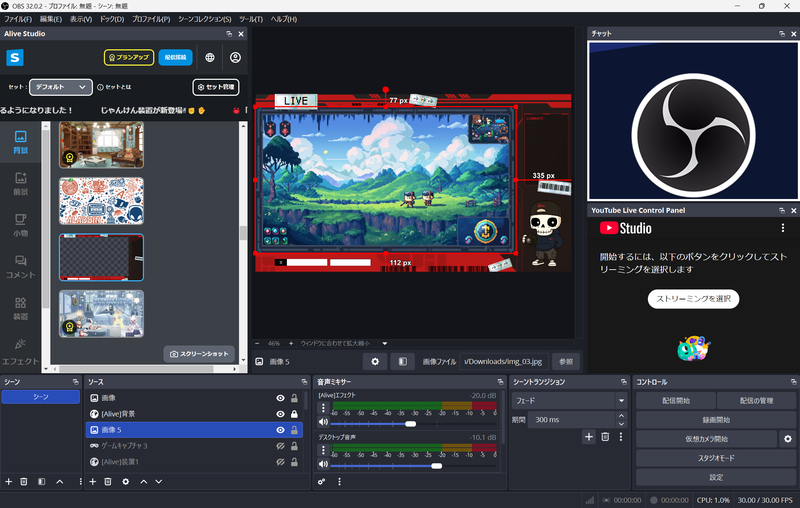Show the hidden ゲームキャプチャ 3 source

(x=280, y=446)
